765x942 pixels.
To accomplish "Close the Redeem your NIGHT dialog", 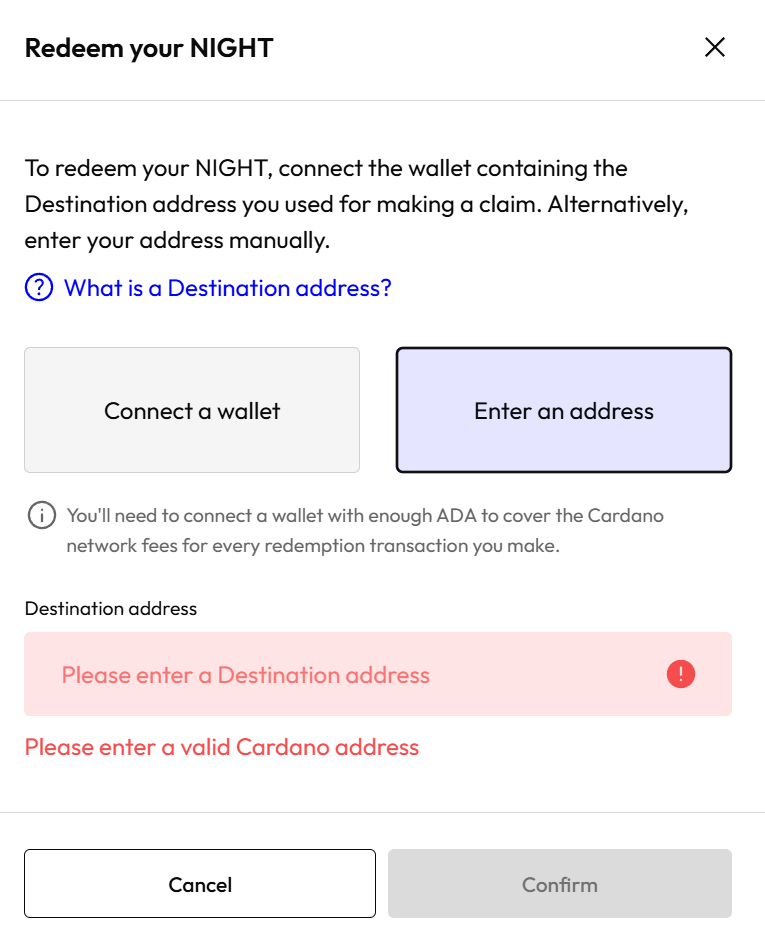I will coord(714,48).
